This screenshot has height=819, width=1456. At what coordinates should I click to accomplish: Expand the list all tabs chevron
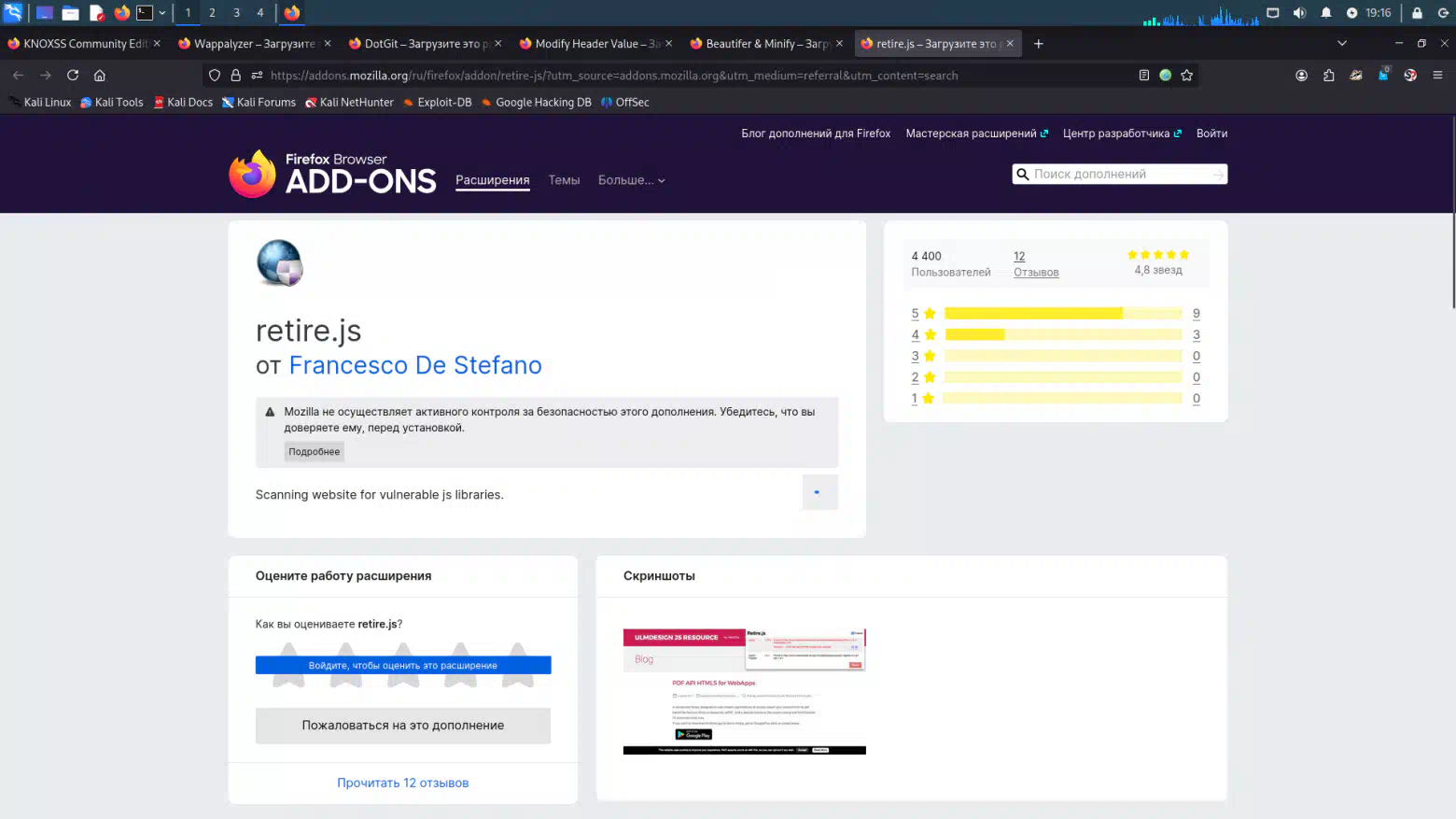click(1341, 44)
